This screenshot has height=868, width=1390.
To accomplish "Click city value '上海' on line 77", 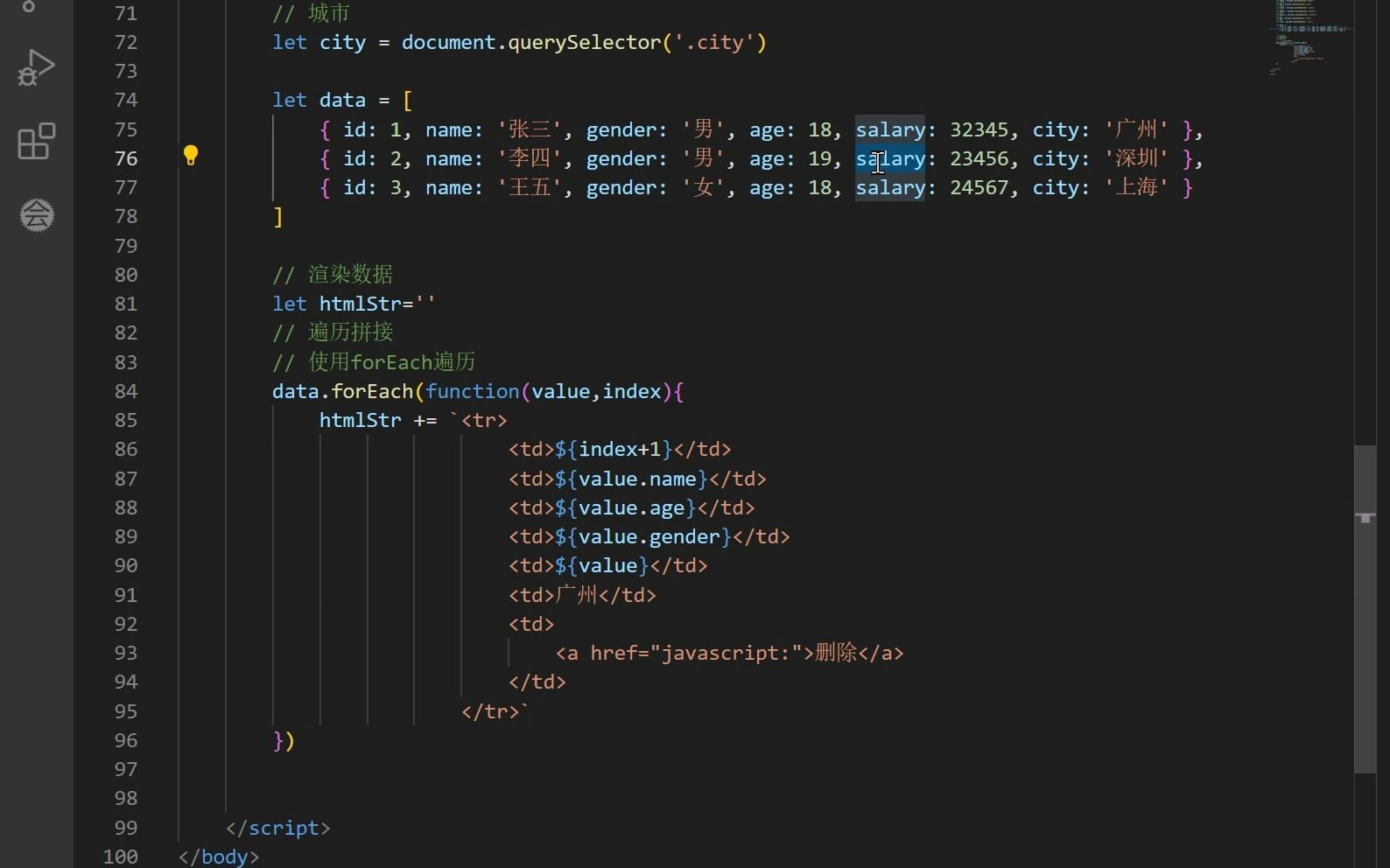I will [x=1136, y=187].
